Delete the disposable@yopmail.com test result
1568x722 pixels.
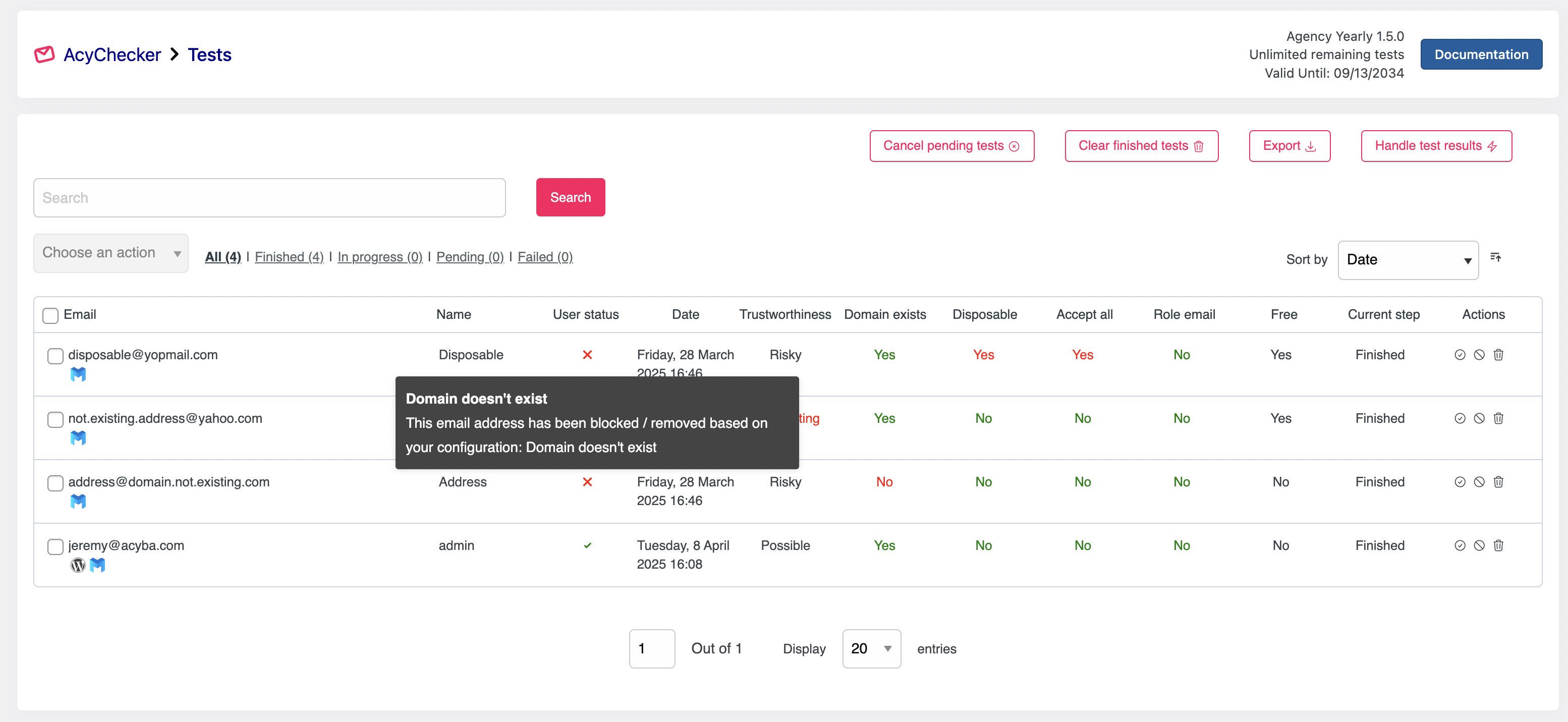[x=1498, y=355]
